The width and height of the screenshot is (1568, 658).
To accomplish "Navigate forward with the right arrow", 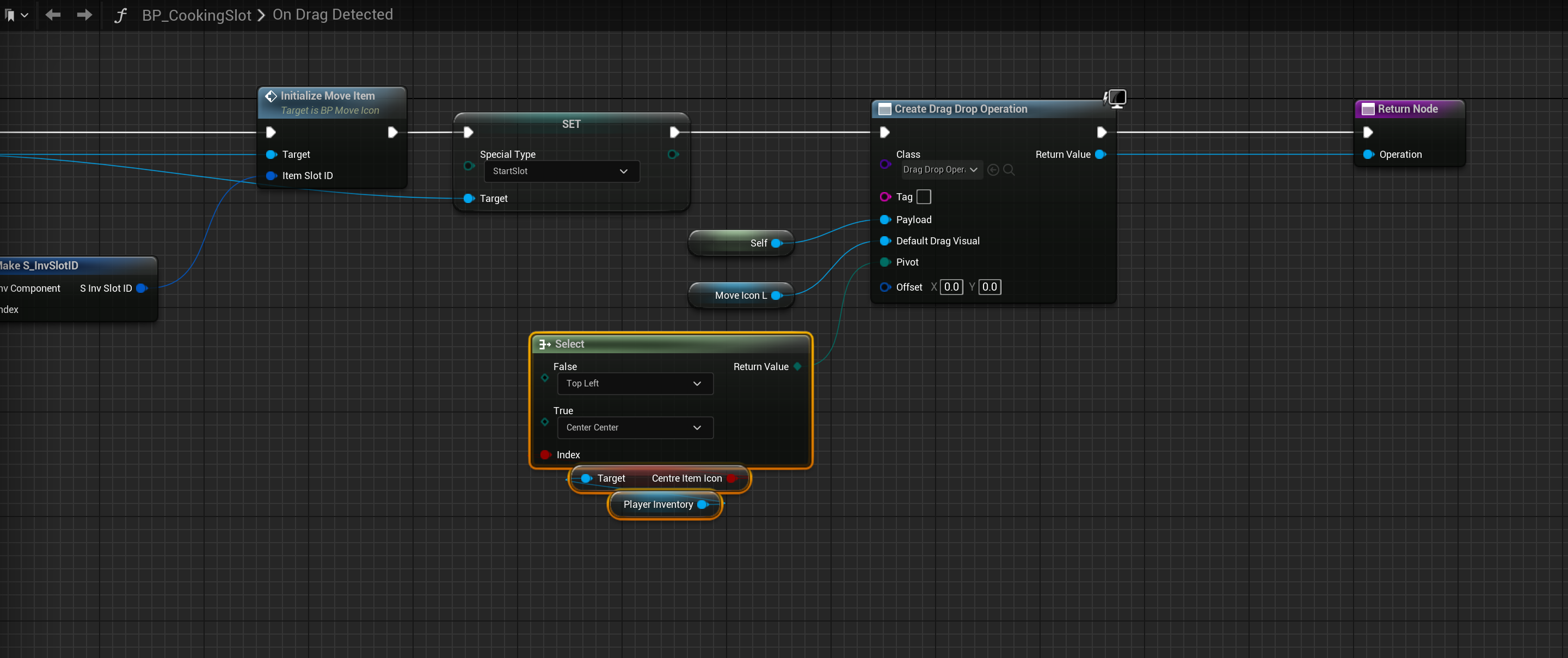I will 84,15.
